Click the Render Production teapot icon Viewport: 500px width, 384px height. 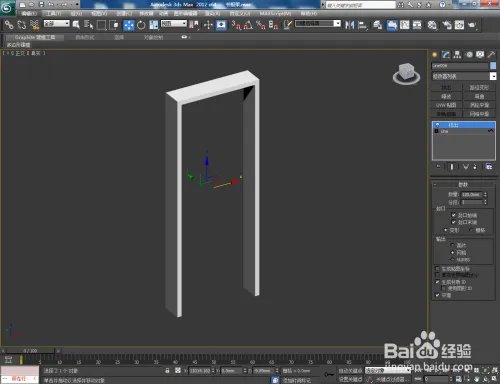(x=472, y=25)
